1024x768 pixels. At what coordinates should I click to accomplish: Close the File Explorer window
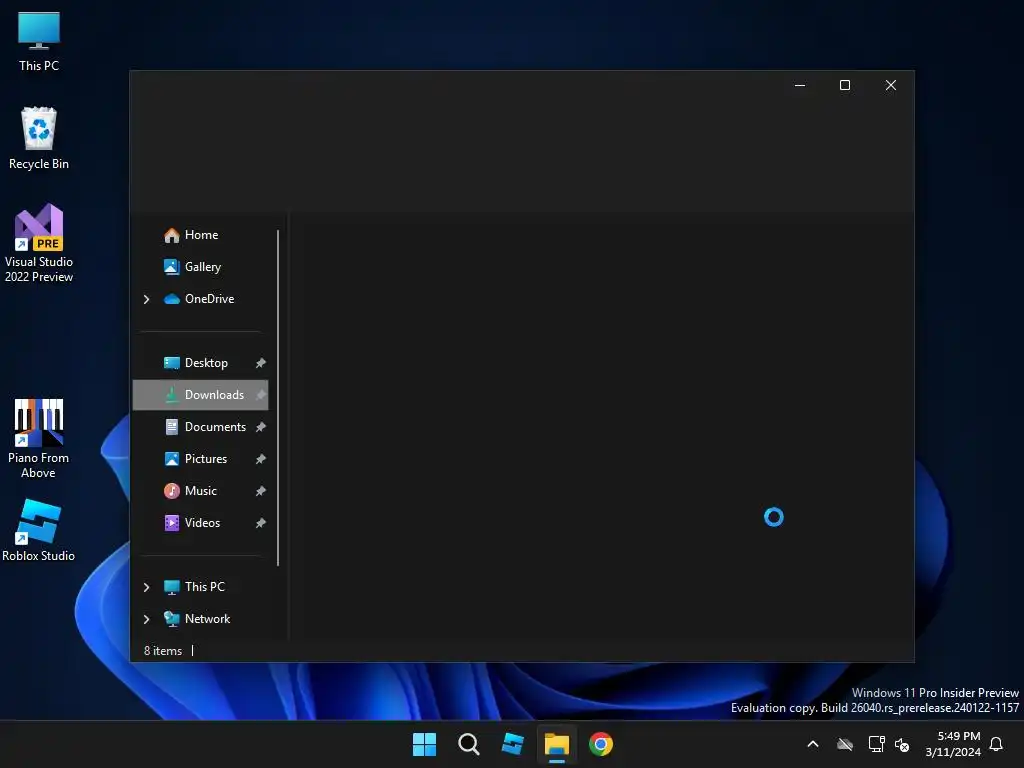890,85
